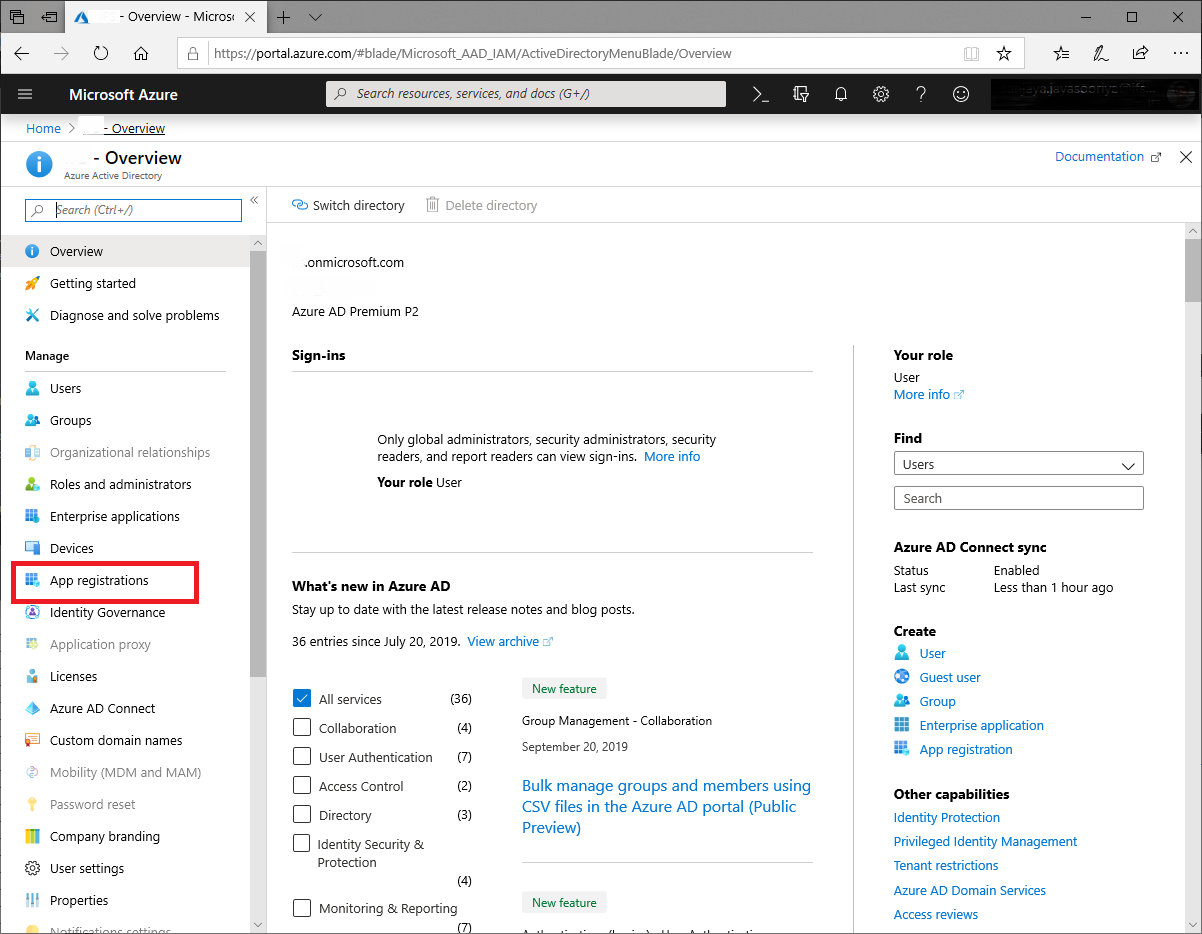Open Directory and subscription filter icon

800,94
